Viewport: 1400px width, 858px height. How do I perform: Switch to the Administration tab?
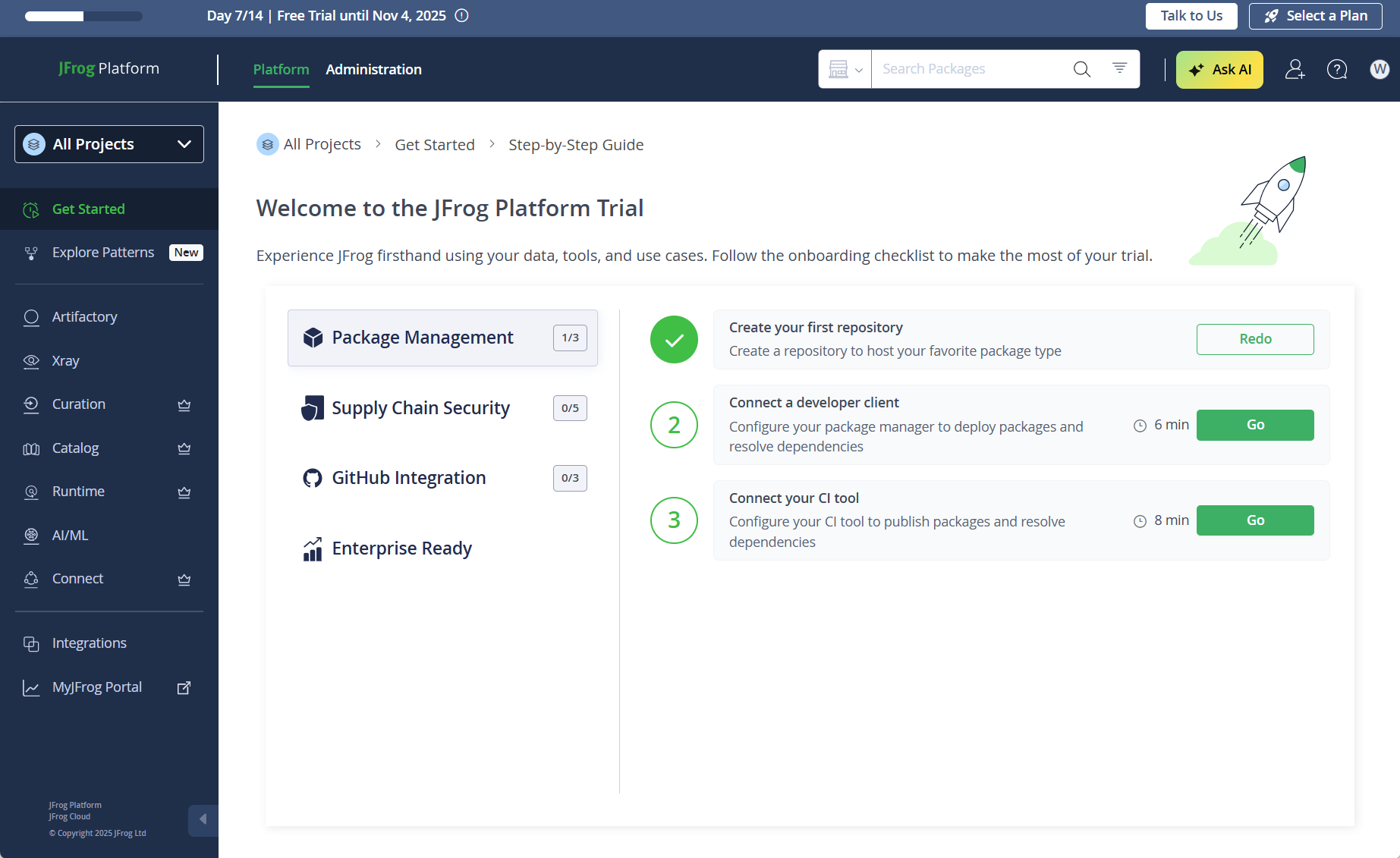[373, 69]
